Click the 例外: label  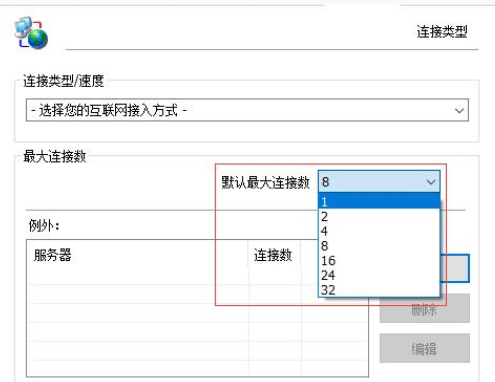pyautogui.click(x=44, y=226)
